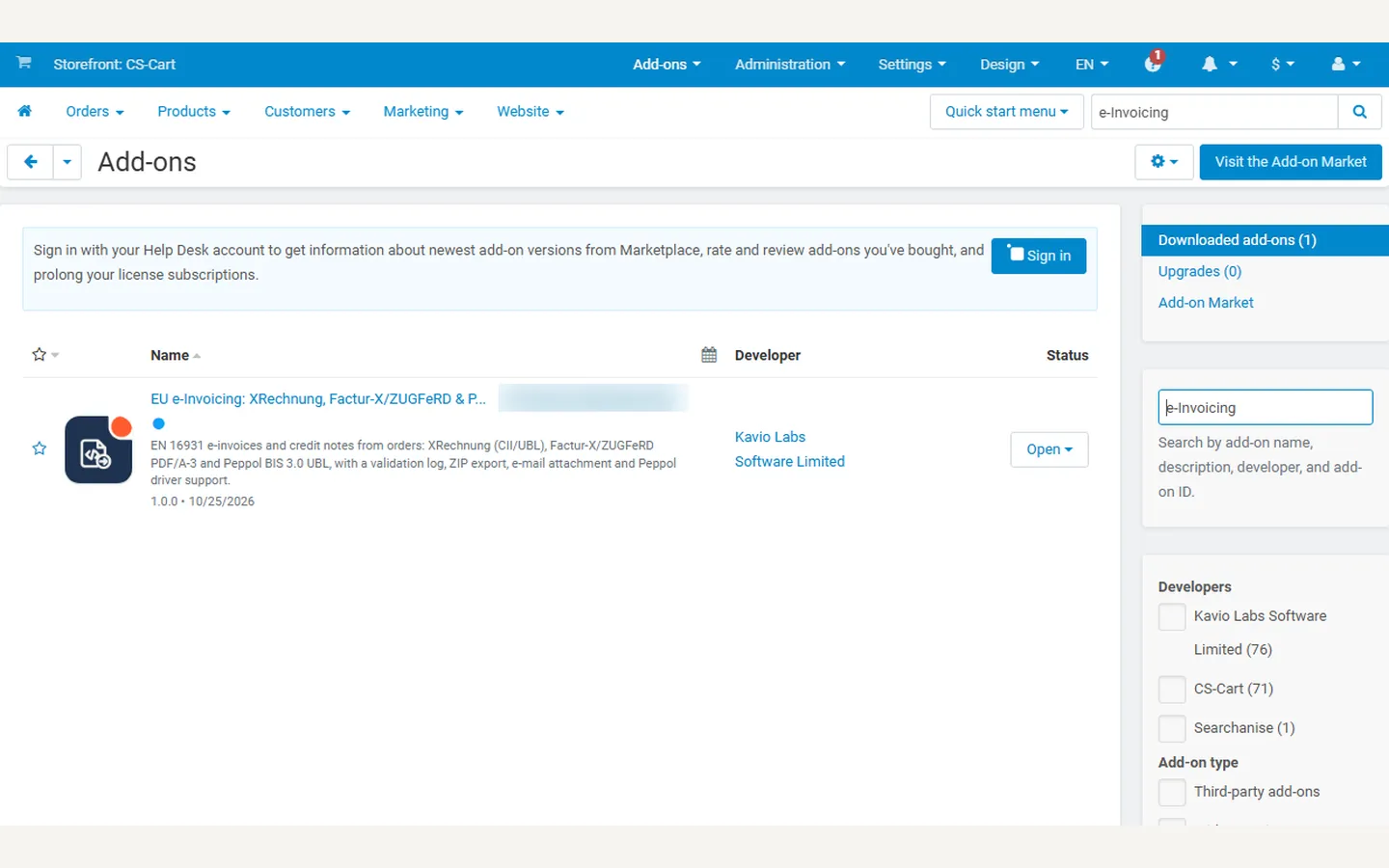Image resolution: width=1389 pixels, height=868 pixels.
Task: Check the CS-Cart developer filter
Action: click(x=1172, y=689)
